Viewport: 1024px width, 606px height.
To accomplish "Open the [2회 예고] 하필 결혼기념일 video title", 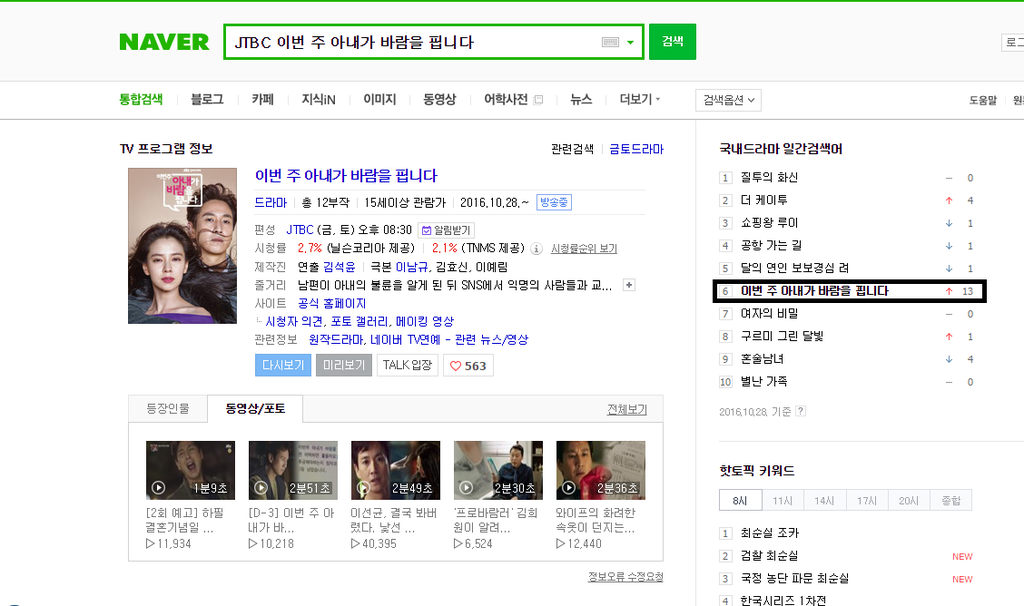I will [x=185, y=520].
